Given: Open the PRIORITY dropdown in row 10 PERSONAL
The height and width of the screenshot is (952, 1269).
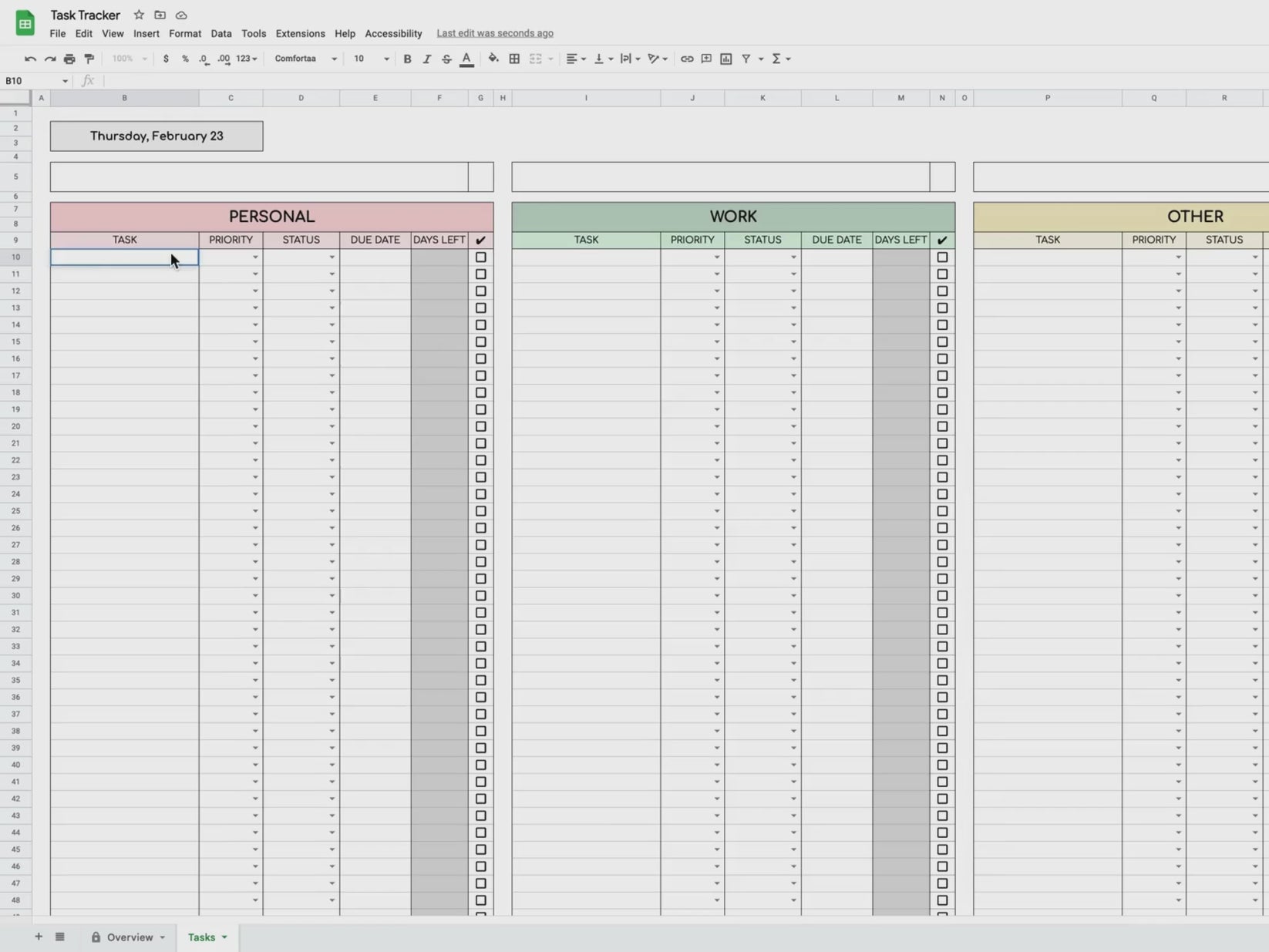Looking at the screenshot, I should [x=254, y=257].
